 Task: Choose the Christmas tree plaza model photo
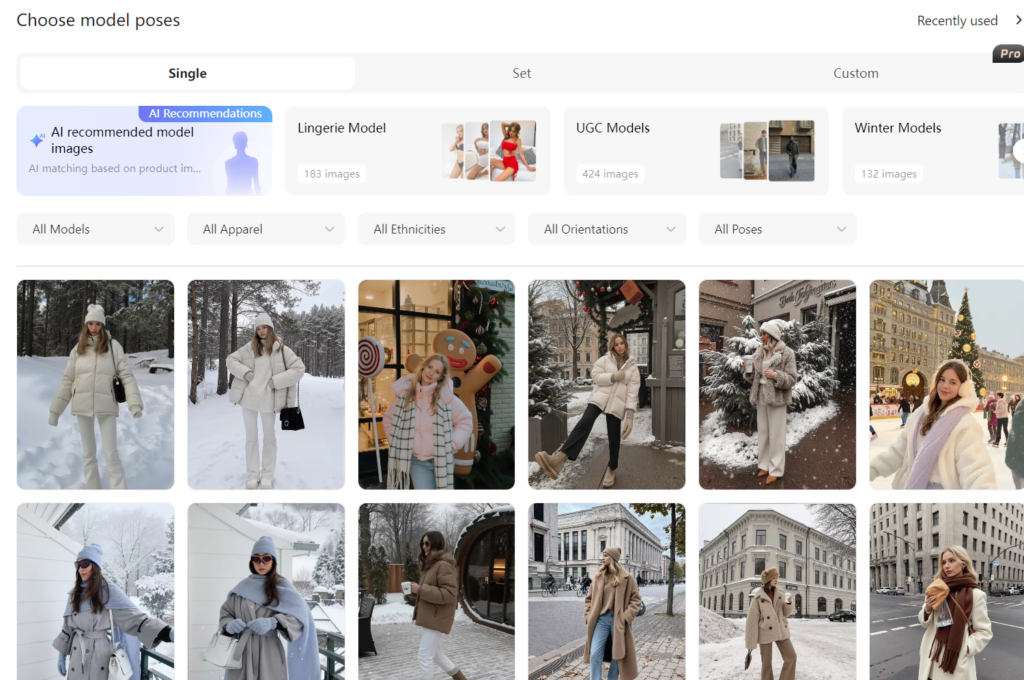pyautogui.click(x=946, y=385)
